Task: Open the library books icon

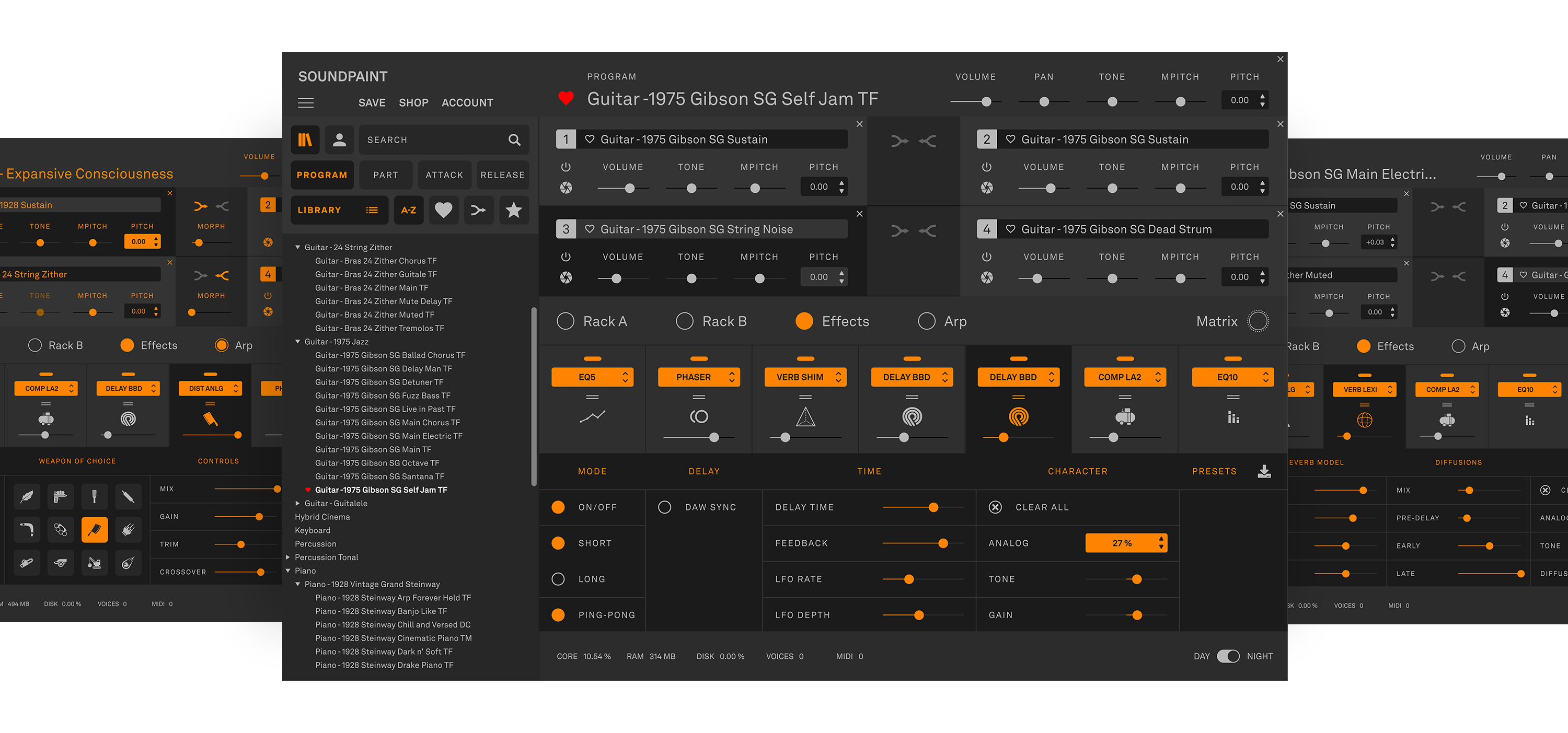Action: [x=305, y=140]
